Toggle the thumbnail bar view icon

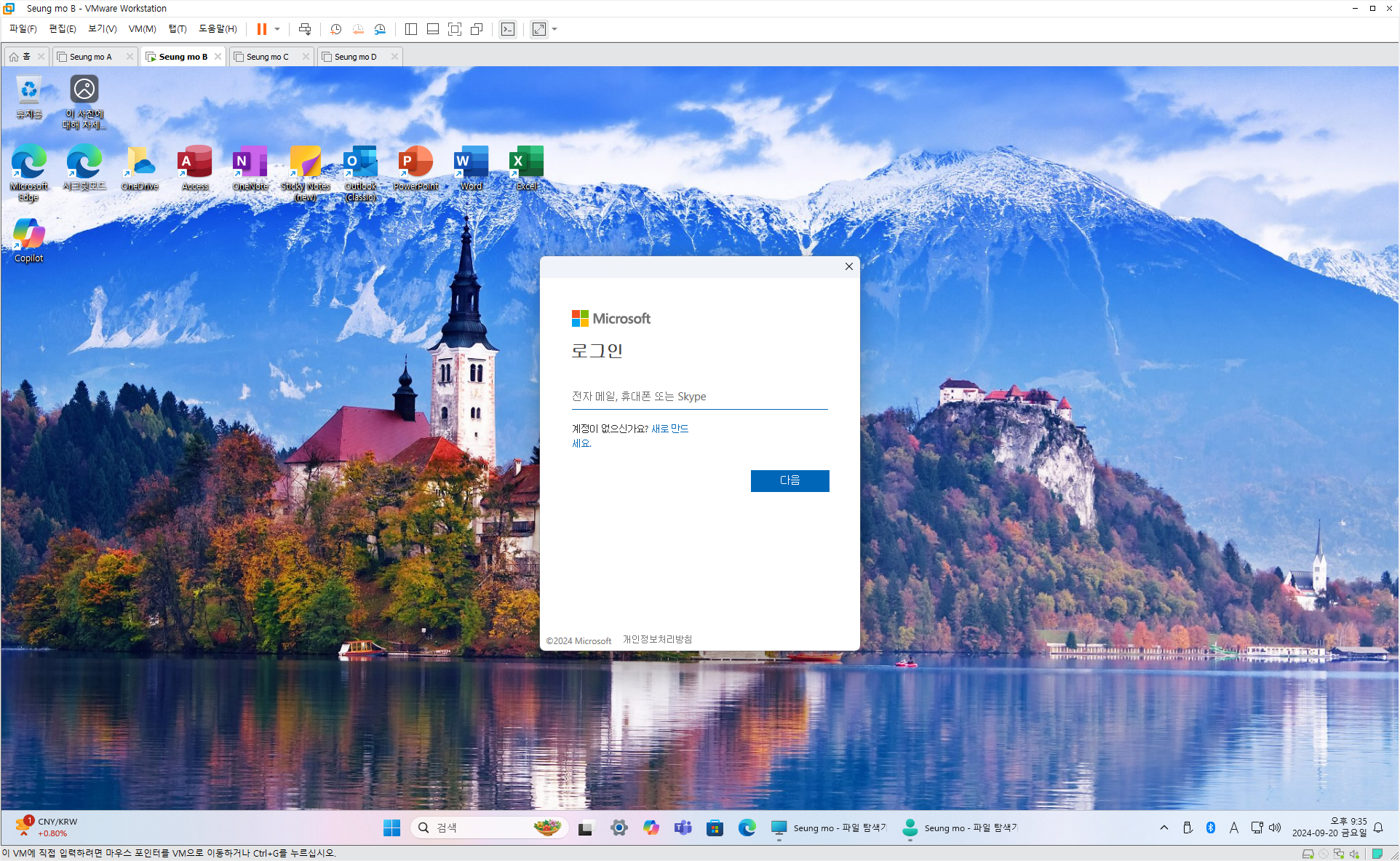(x=433, y=29)
